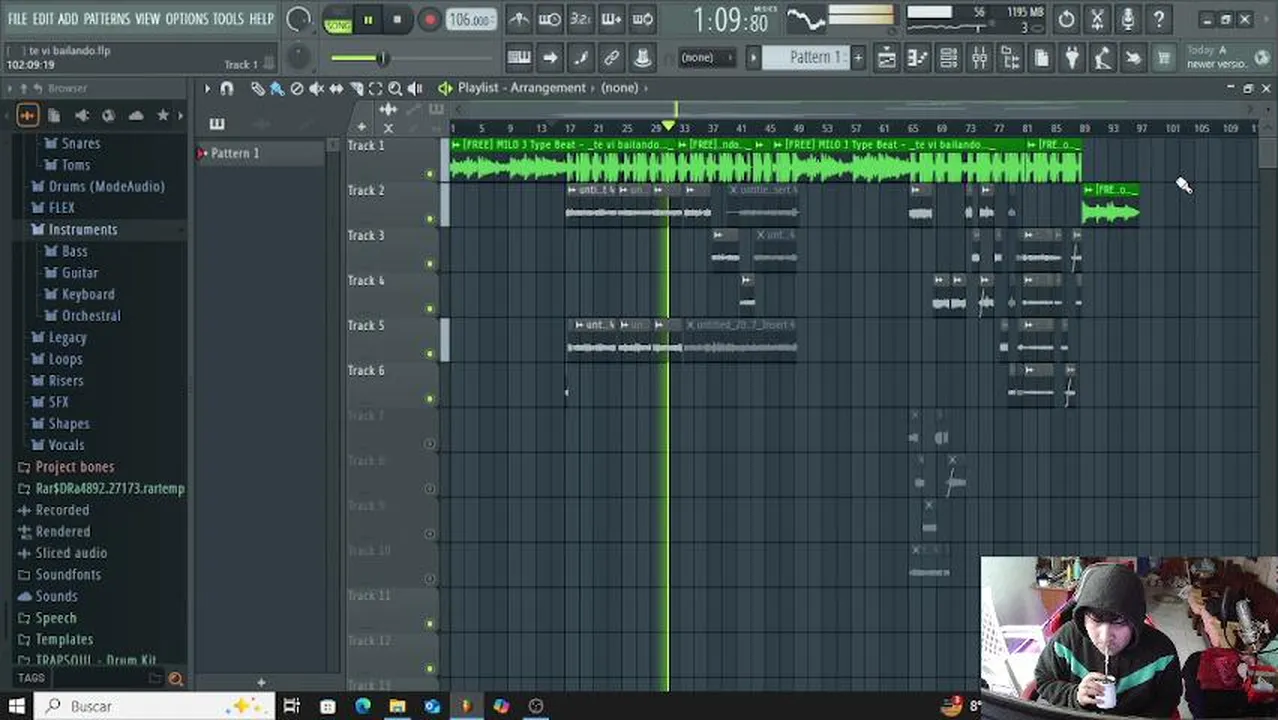Click the Touch controller hand icon
Image resolution: width=1278 pixels, height=720 pixels.
[1133, 58]
